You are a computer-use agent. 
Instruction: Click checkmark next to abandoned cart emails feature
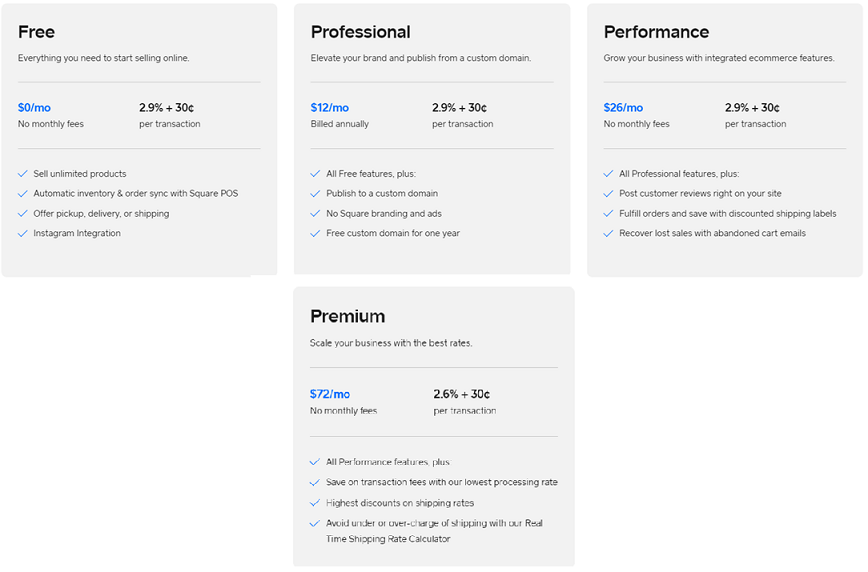(609, 234)
